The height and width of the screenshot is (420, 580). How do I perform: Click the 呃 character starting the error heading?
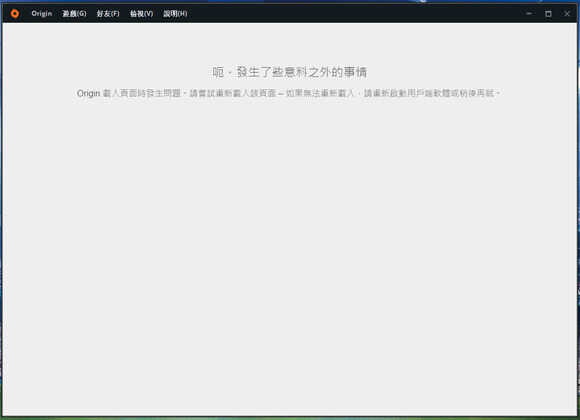218,72
